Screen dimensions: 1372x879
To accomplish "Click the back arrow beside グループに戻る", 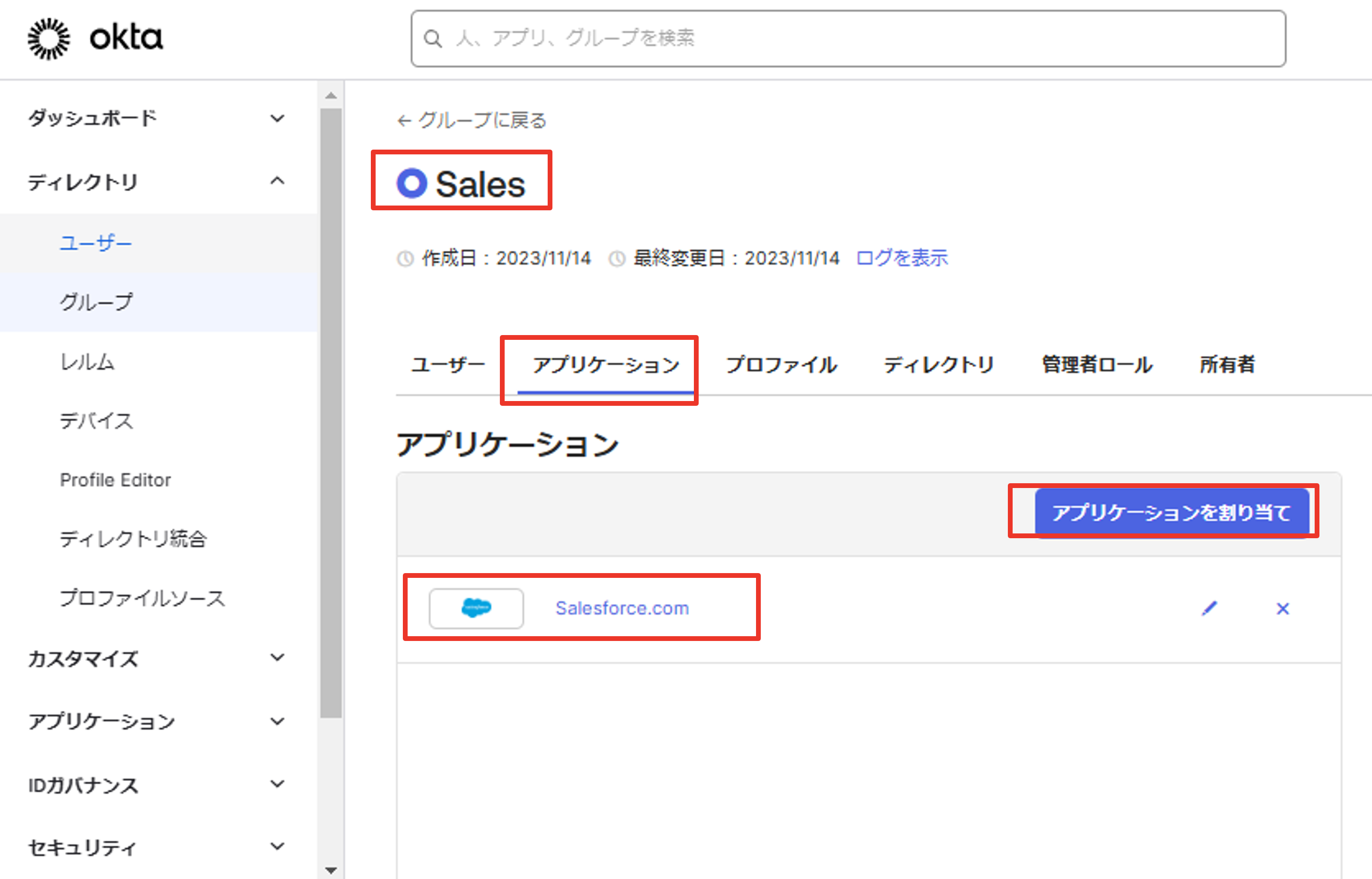I will [404, 120].
